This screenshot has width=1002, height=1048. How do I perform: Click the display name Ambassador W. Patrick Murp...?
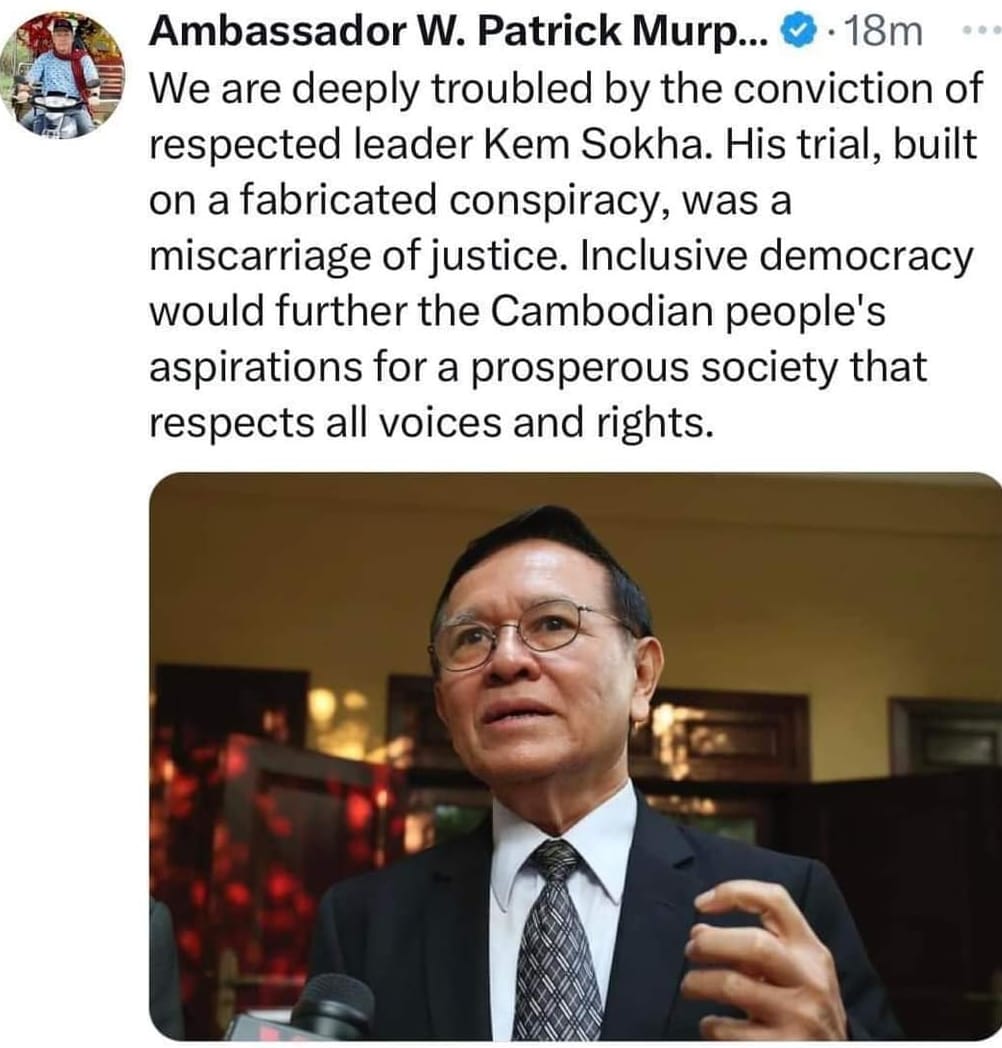(x=462, y=31)
